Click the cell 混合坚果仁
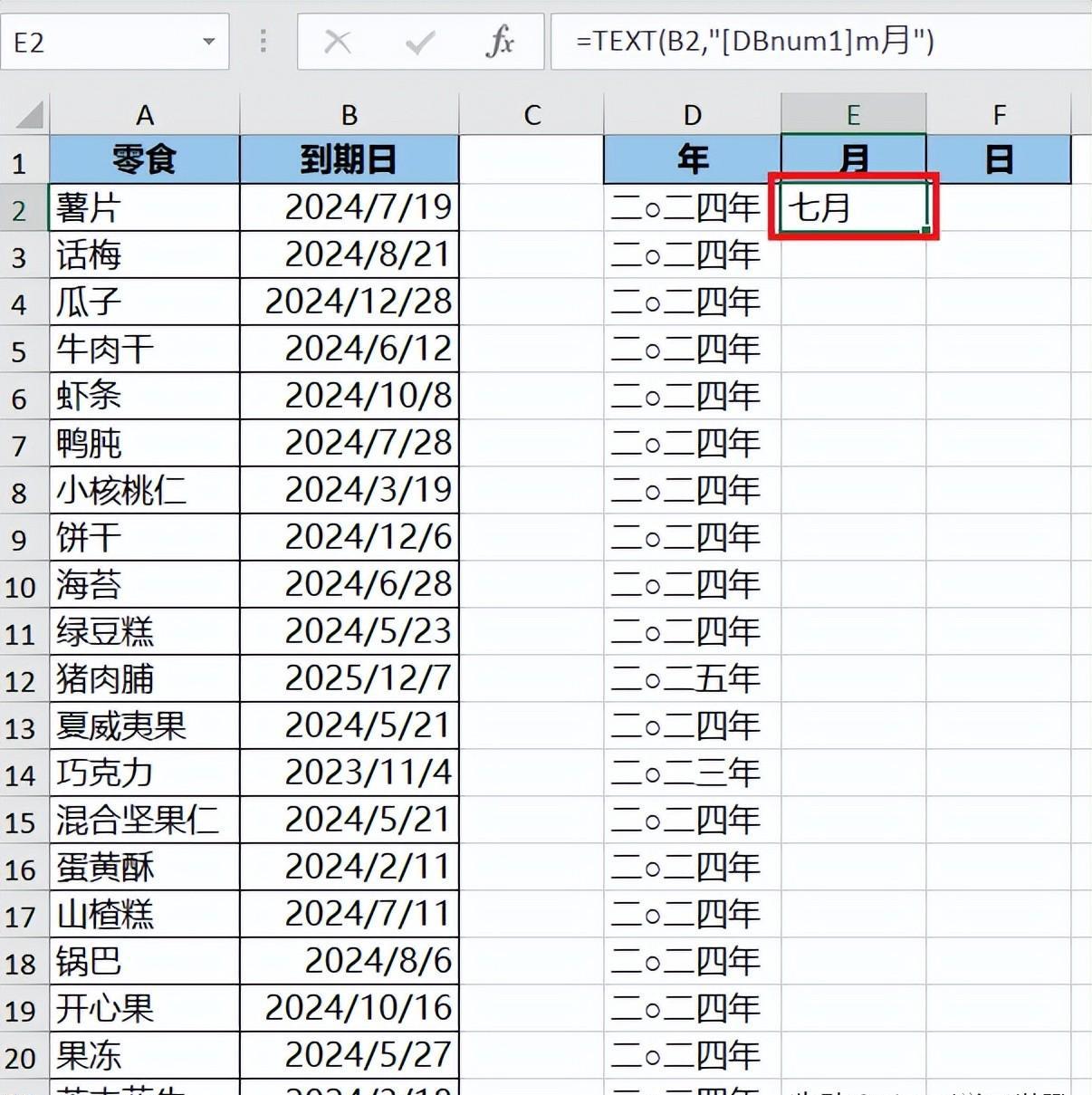Viewport: 1092px width, 1095px height. 145,820
